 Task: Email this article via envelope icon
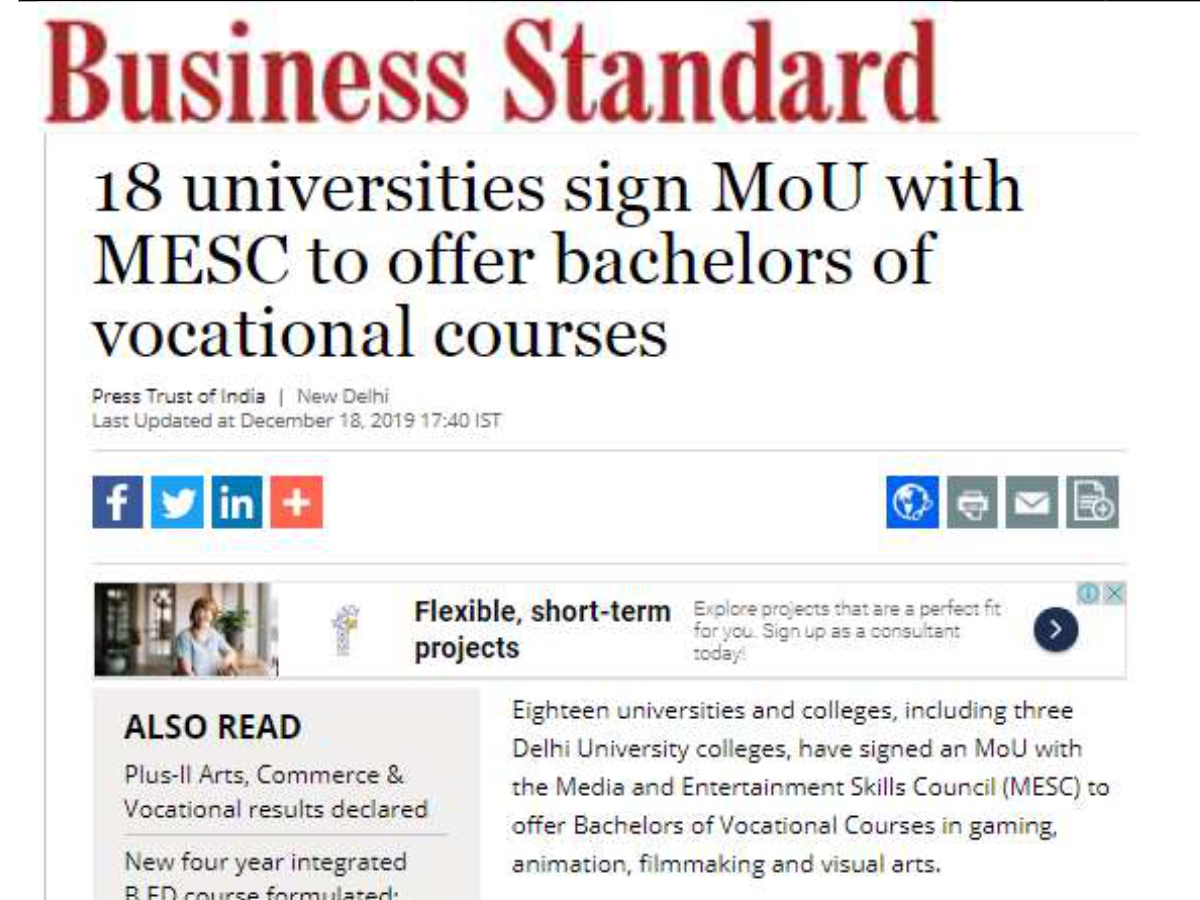(x=1032, y=502)
